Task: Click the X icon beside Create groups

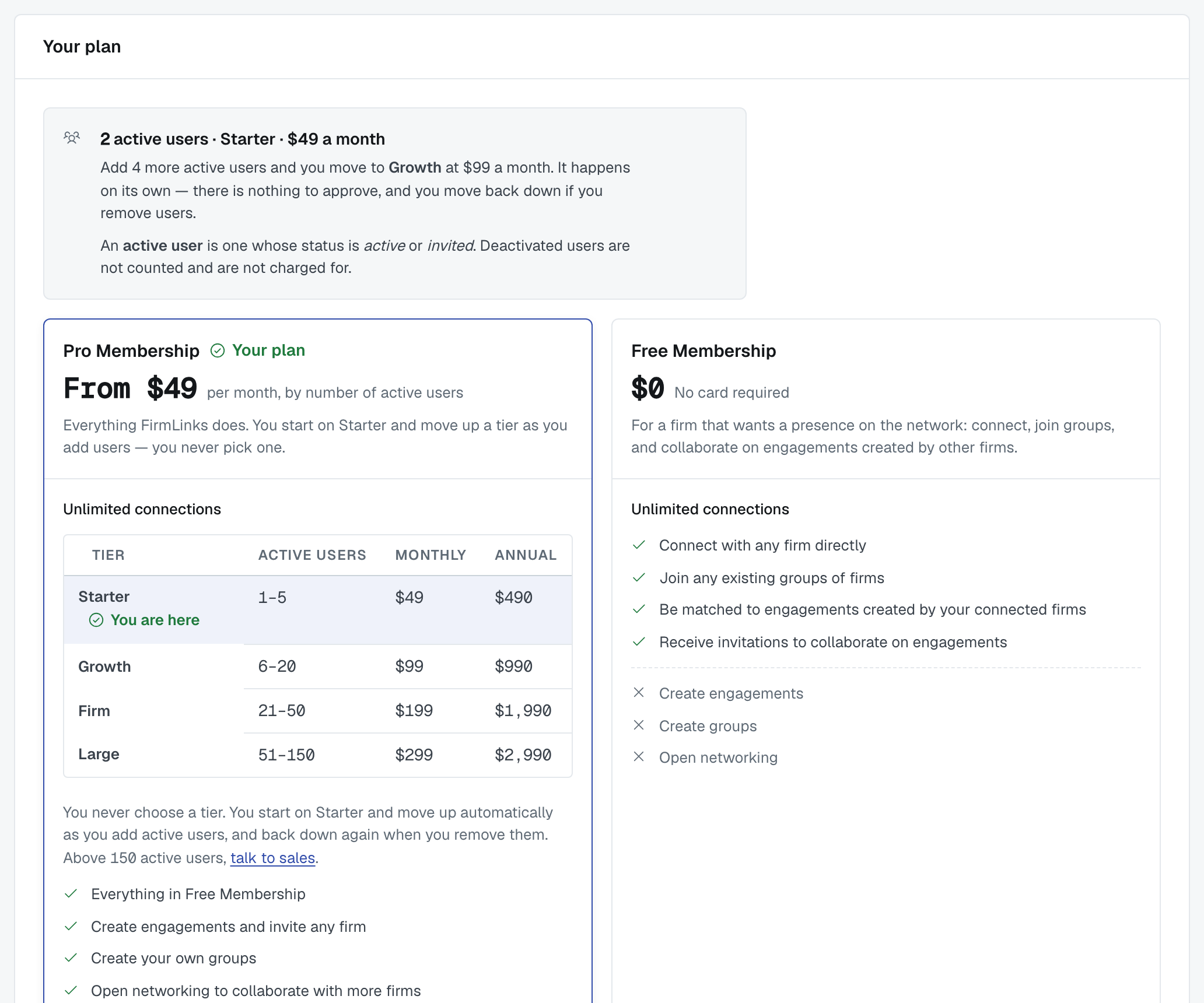Action: pos(639,725)
